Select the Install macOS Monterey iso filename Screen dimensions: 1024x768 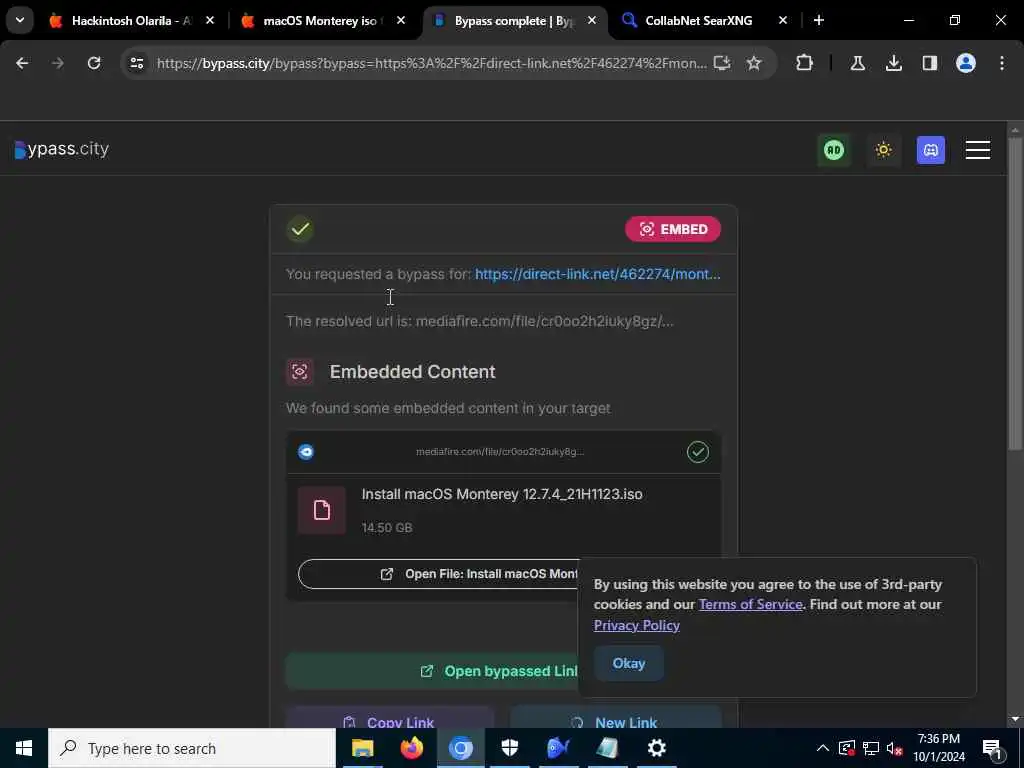coord(502,494)
